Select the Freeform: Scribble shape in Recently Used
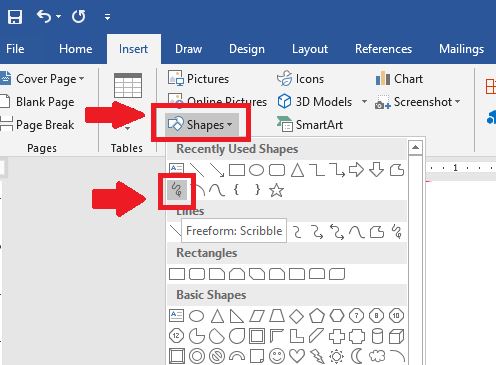496x365 pixels. pyautogui.click(x=177, y=190)
